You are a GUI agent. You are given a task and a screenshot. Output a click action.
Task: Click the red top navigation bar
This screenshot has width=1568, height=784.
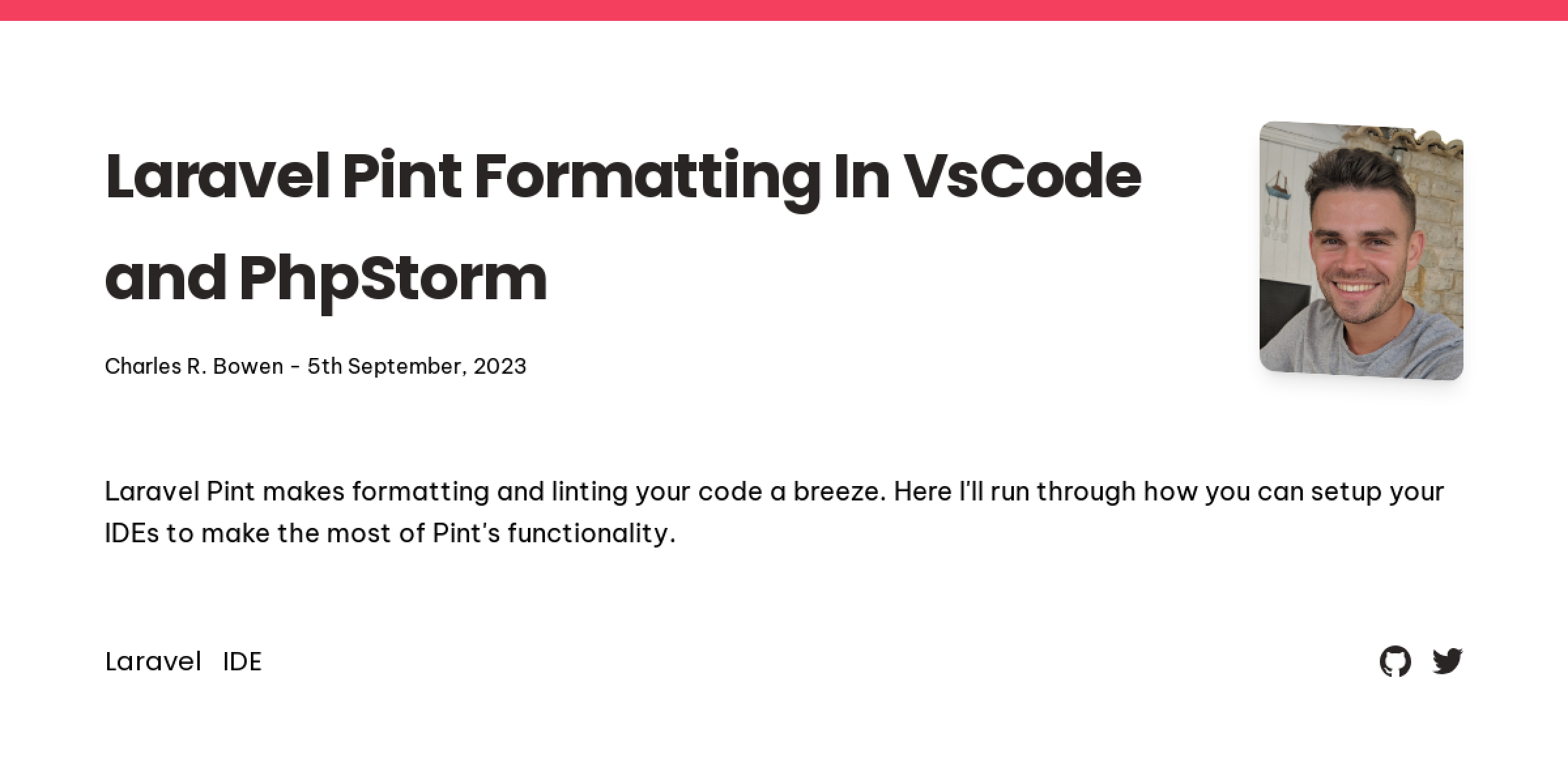tap(784, 10)
